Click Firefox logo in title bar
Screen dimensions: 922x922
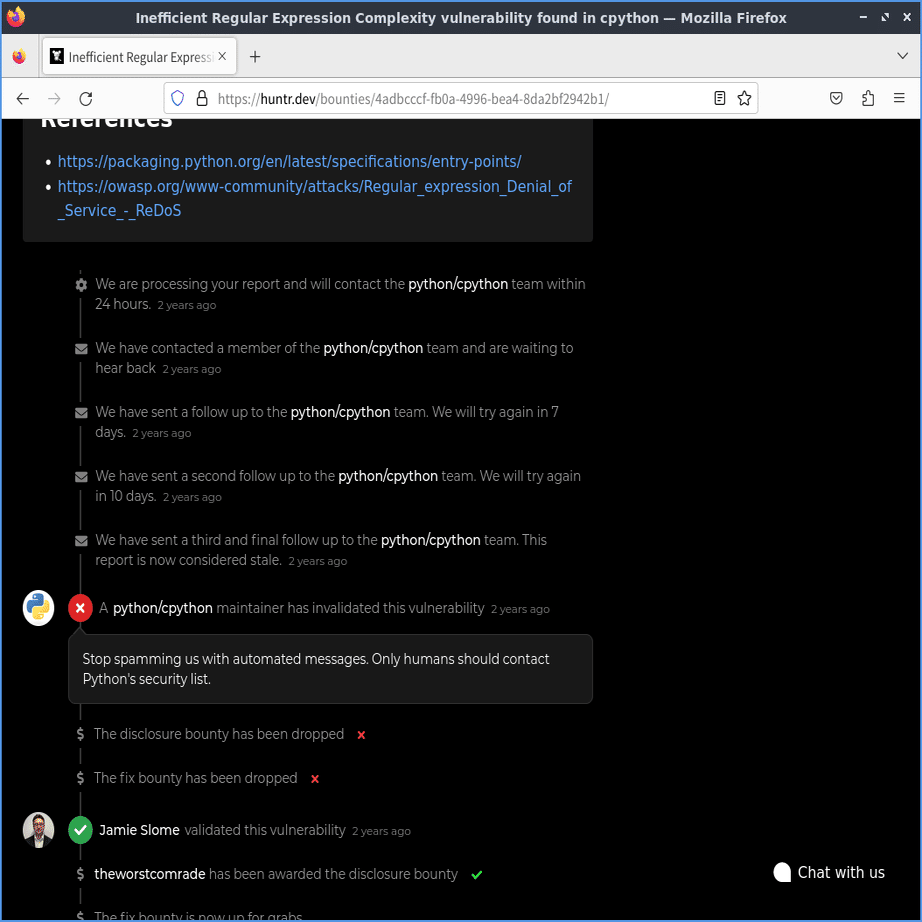click(16, 16)
